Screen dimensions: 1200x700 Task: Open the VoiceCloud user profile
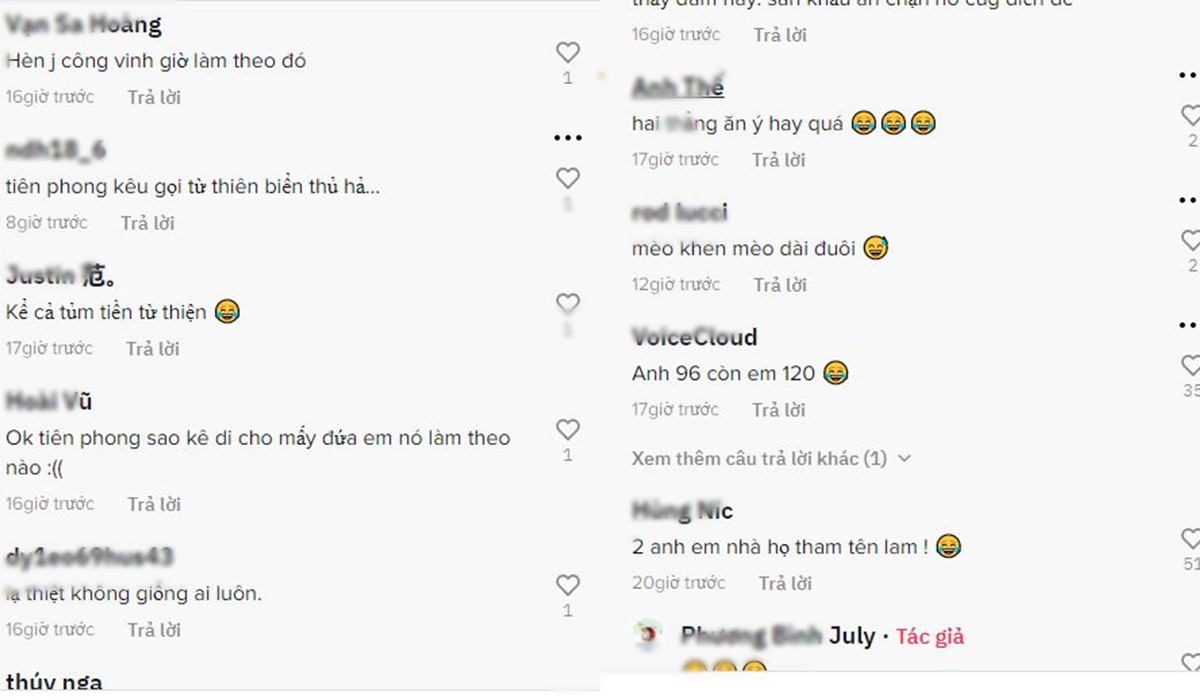[x=694, y=337]
